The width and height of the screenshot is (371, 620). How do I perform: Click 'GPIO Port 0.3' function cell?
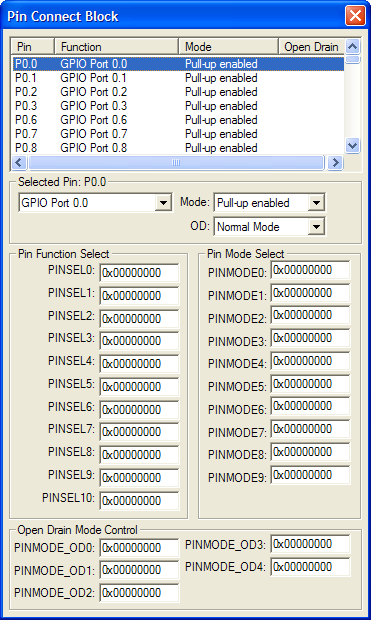coord(94,106)
